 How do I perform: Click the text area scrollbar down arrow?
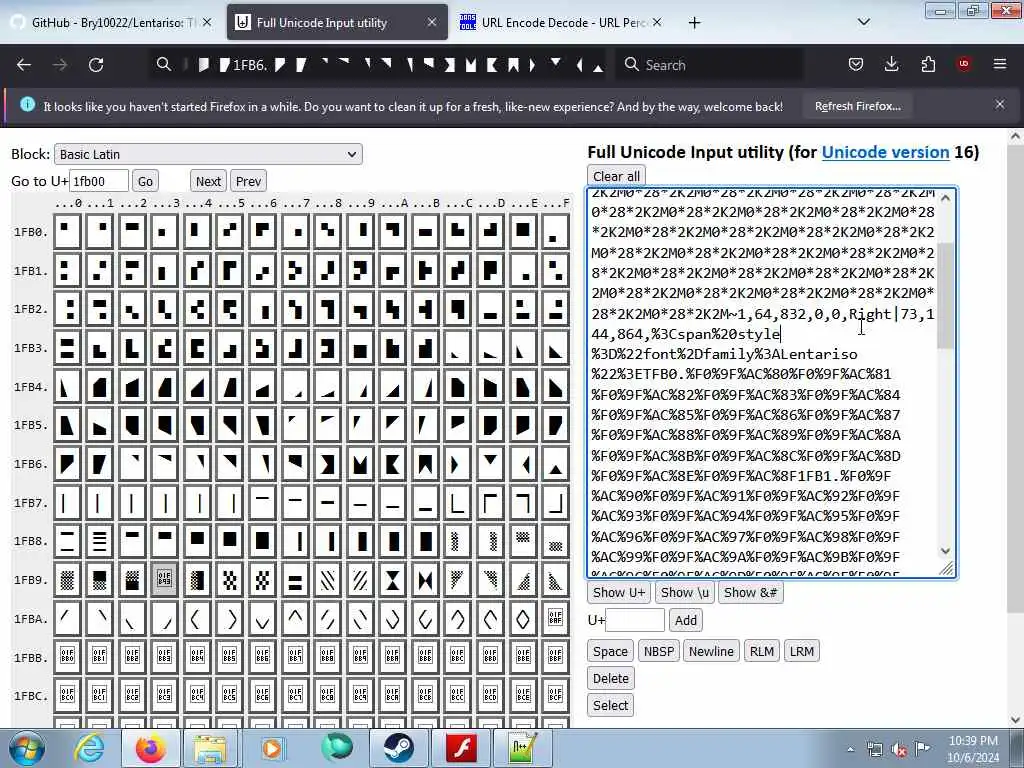click(946, 551)
